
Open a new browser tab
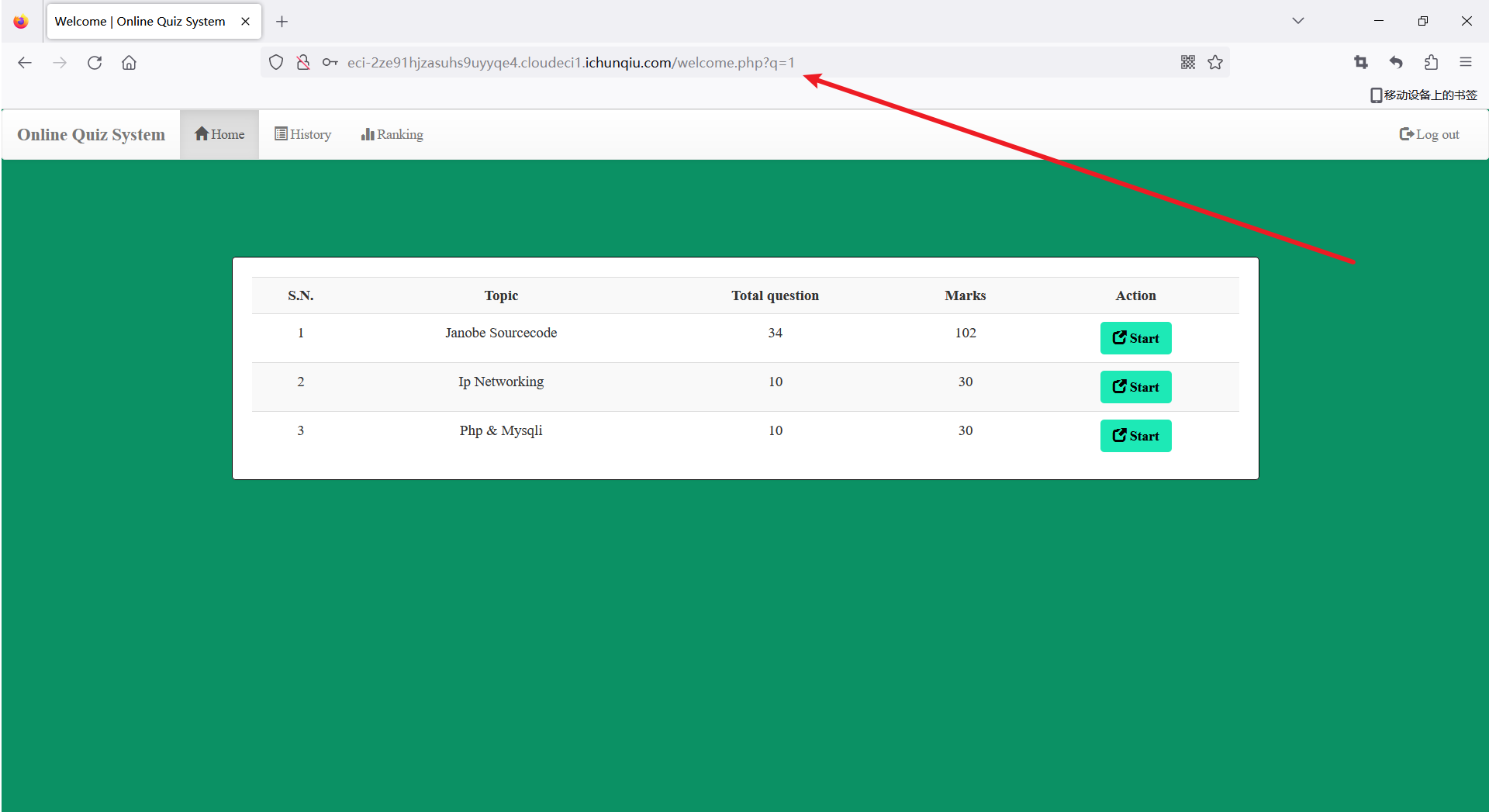point(282,22)
